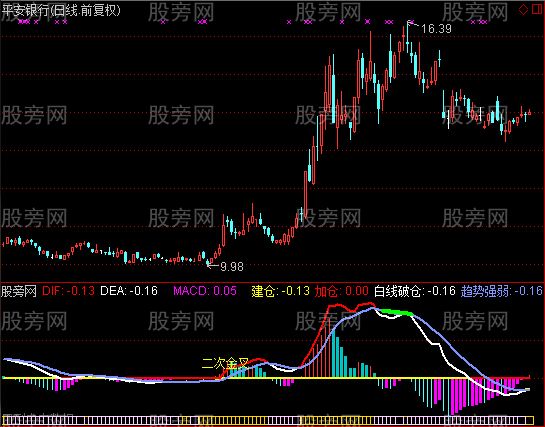This screenshot has width=545, height=427.
Task: Click the red split-panel square icon
Action: coord(537,9)
